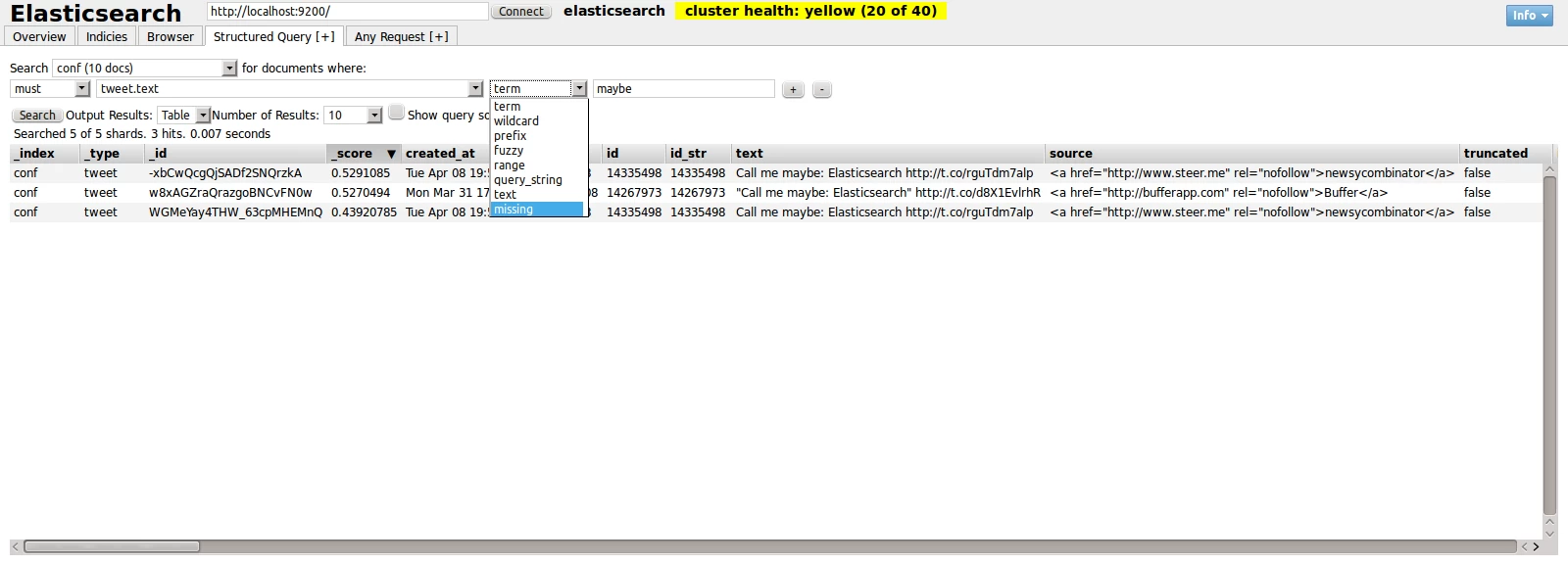This screenshot has height=564, width=1568.
Task: Click the score value 0.43920785
Action: coord(364,212)
